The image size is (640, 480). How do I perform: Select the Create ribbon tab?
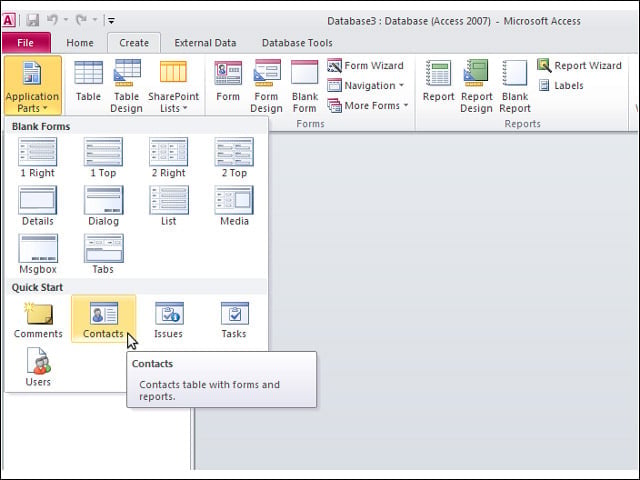(x=134, y=43)
